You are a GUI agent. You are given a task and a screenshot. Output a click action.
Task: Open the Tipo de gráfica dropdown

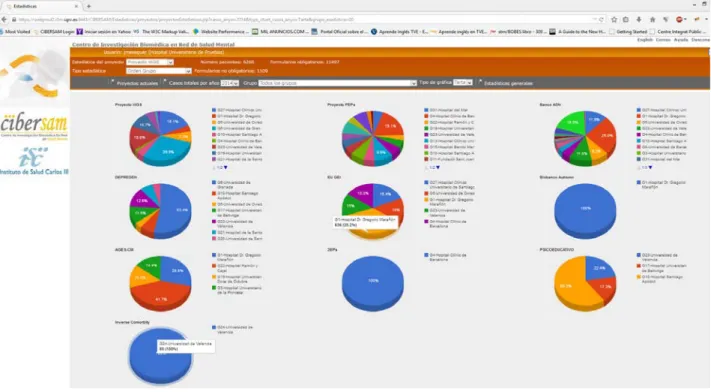[463, 83]
